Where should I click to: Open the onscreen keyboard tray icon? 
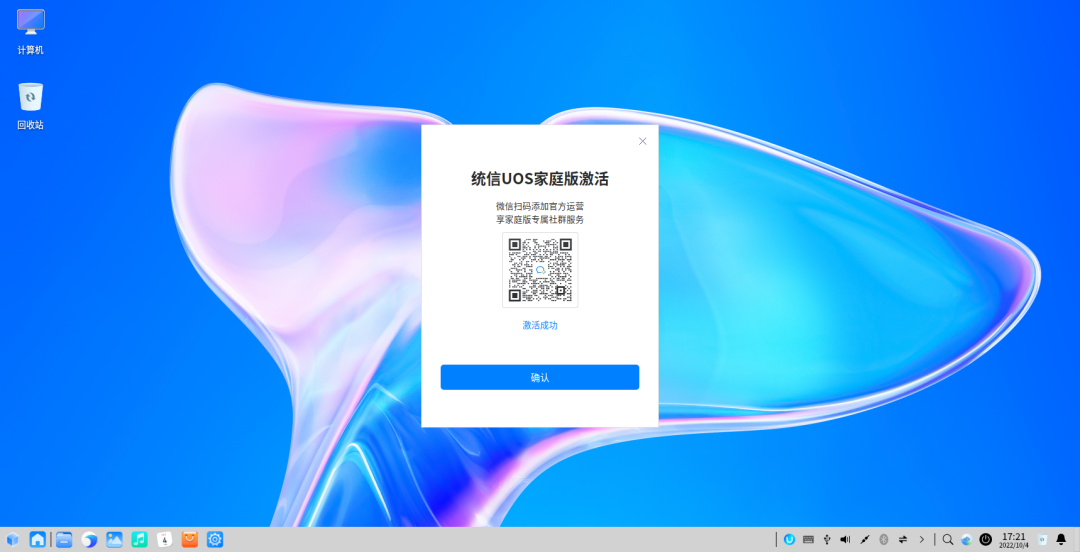(808, 540)
